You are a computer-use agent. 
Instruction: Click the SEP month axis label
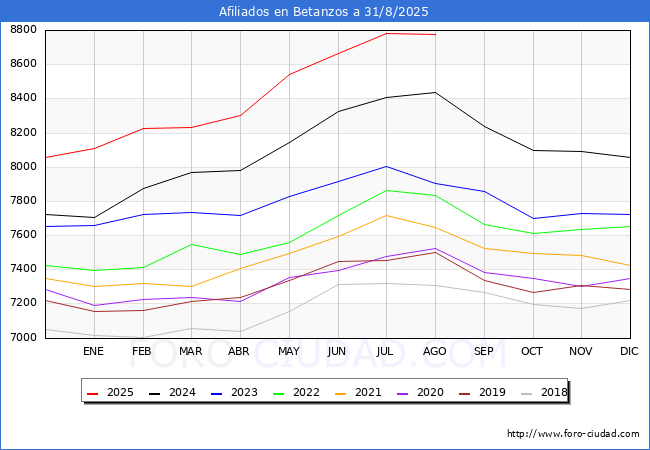pos(483,351)
